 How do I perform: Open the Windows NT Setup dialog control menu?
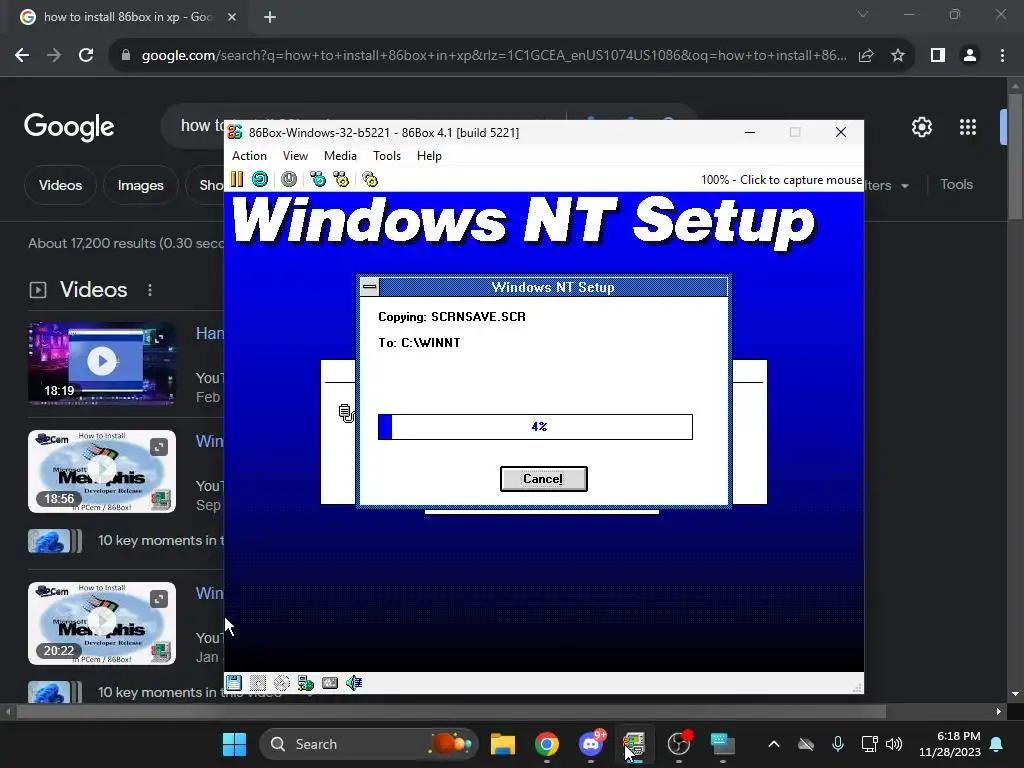point(370,287)
